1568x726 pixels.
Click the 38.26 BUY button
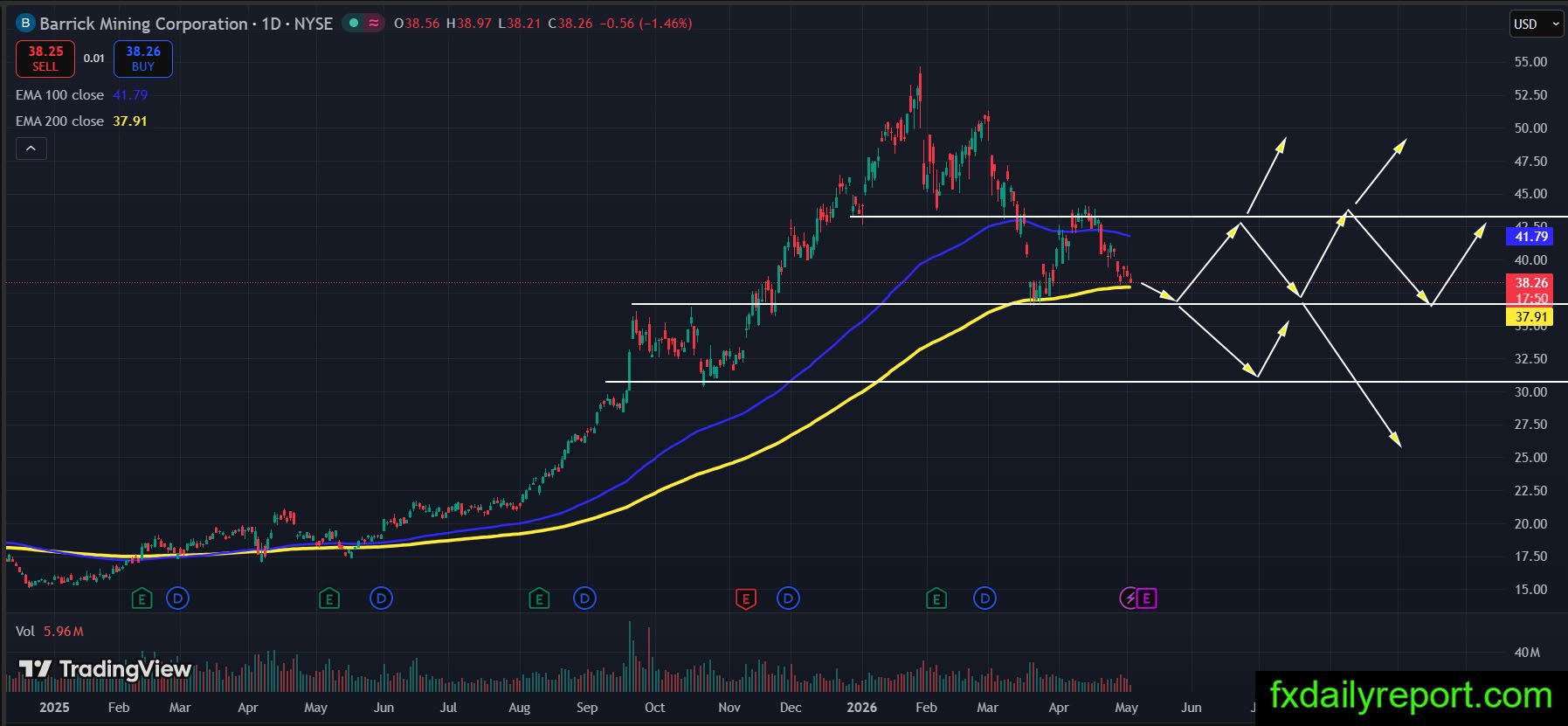143,59
